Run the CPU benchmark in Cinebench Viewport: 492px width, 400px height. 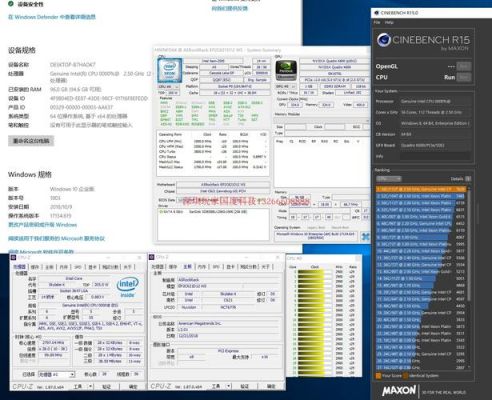point(464,77)
